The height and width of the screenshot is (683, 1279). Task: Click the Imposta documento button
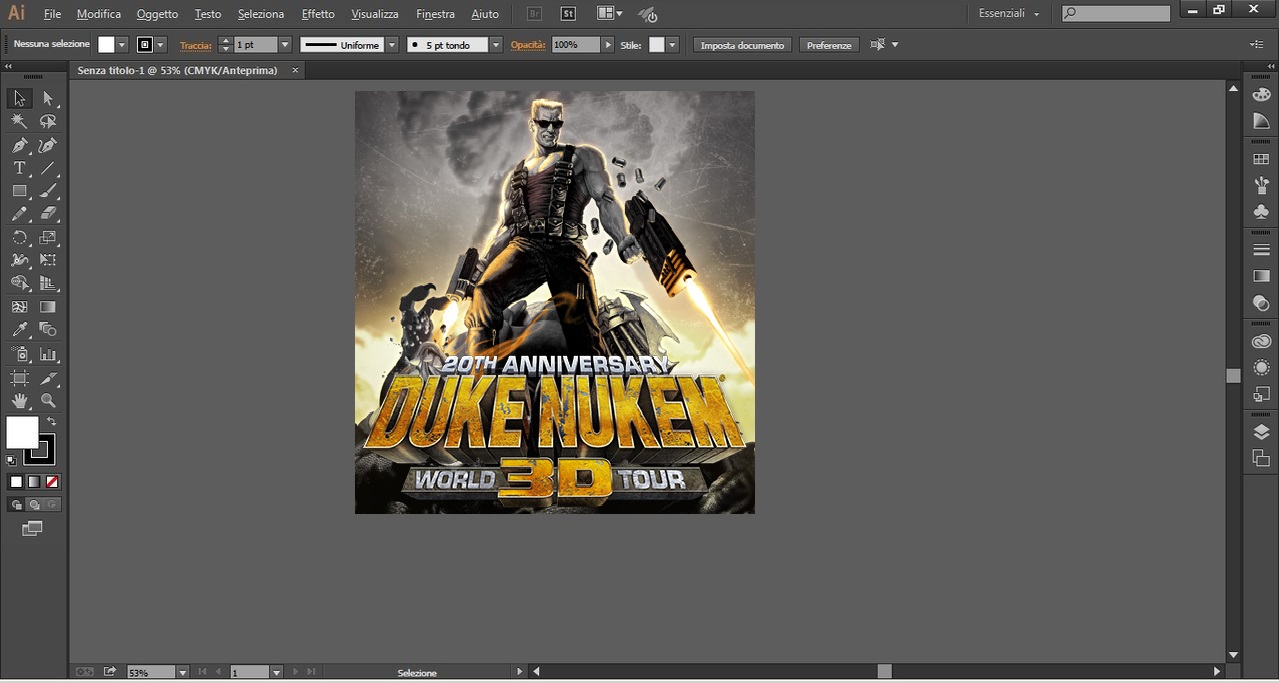point(742,45)
